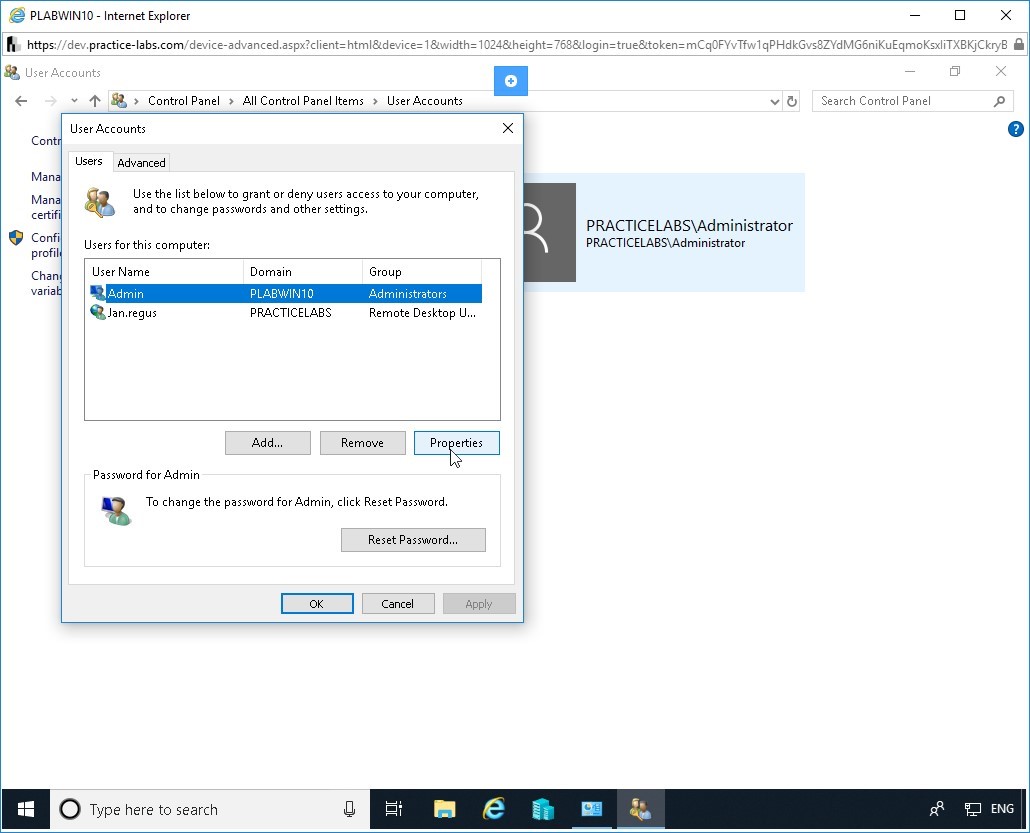
Task: Click the ENG language indicator
Action: [1002, 809]
